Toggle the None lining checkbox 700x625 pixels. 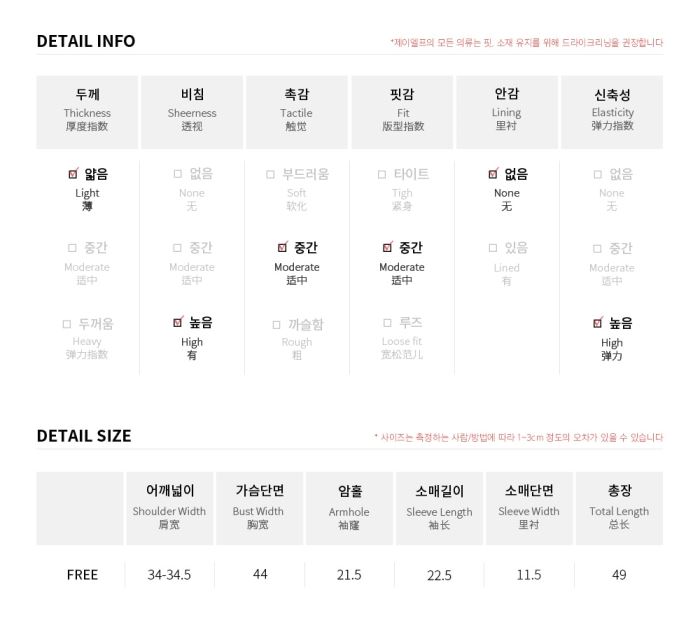tap(493, 174)
